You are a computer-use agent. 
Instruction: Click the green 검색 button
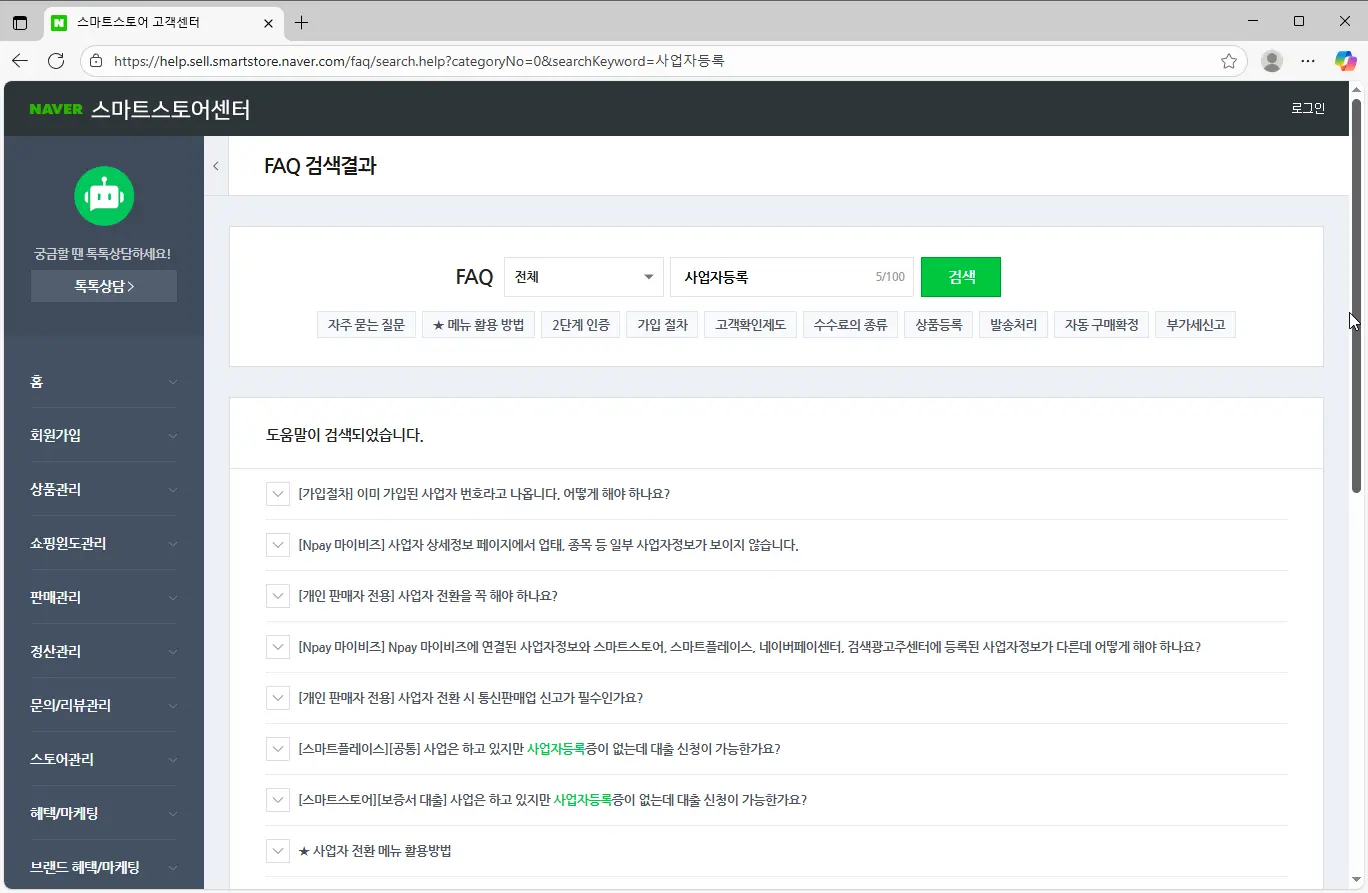961,277
